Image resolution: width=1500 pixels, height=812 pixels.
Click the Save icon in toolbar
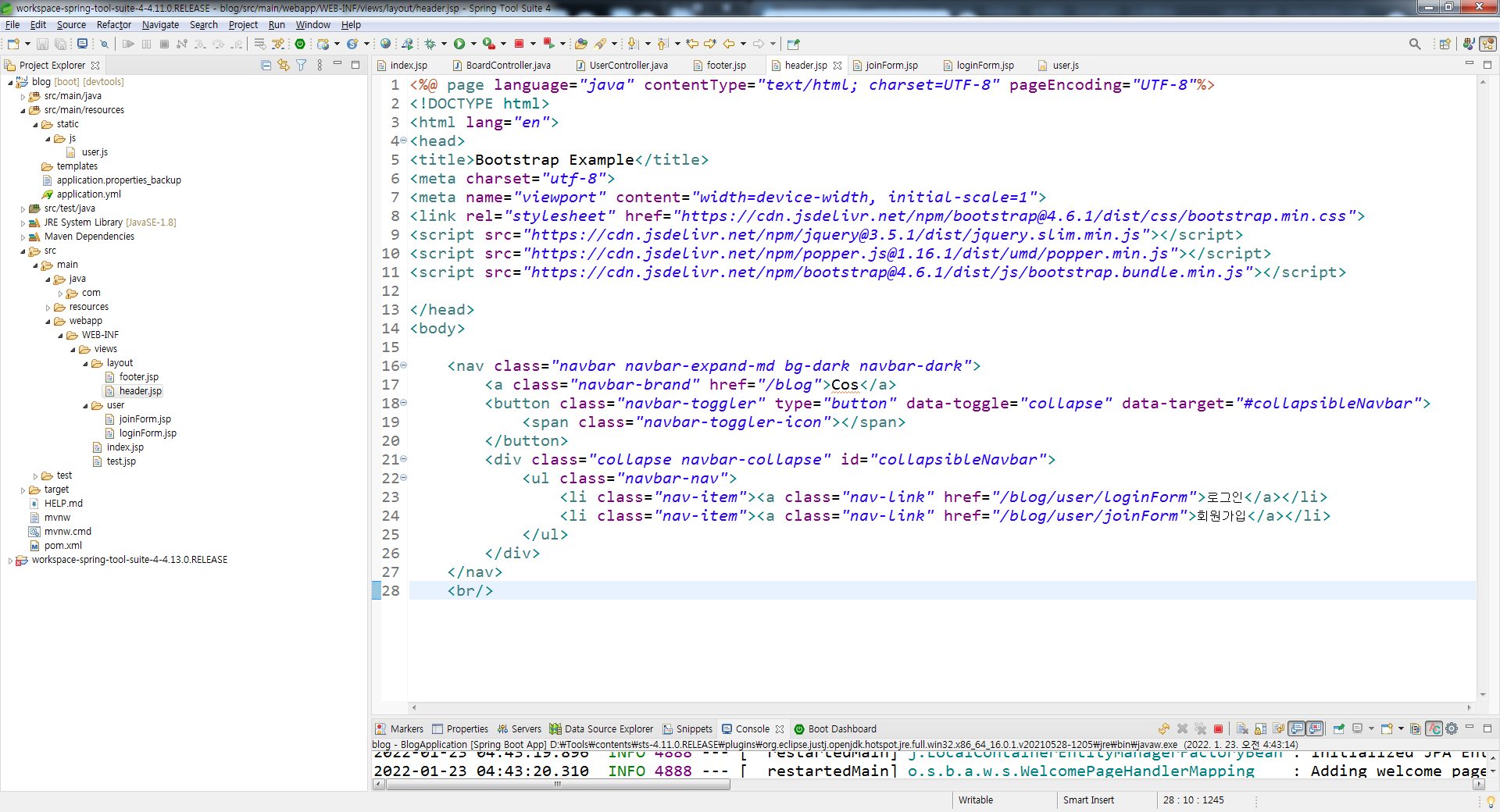point(43,44)
